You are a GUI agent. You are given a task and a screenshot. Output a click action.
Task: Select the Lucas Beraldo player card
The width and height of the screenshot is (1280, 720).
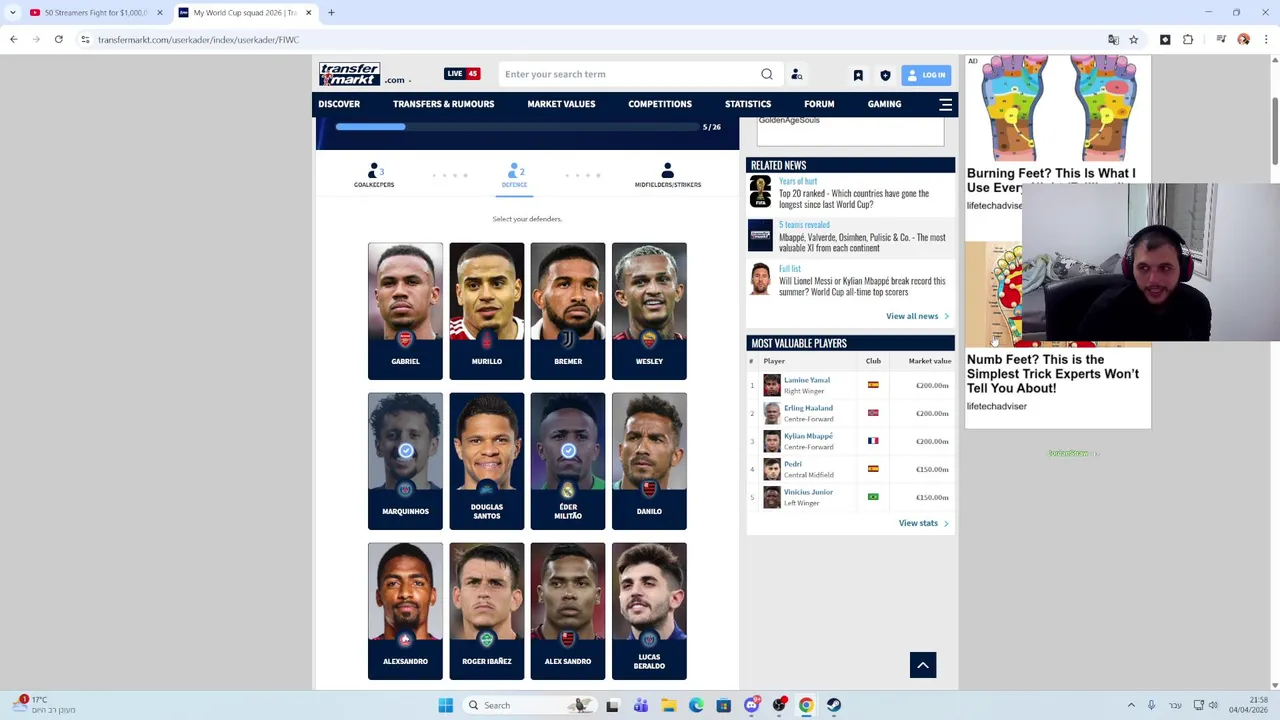point(649,611)
